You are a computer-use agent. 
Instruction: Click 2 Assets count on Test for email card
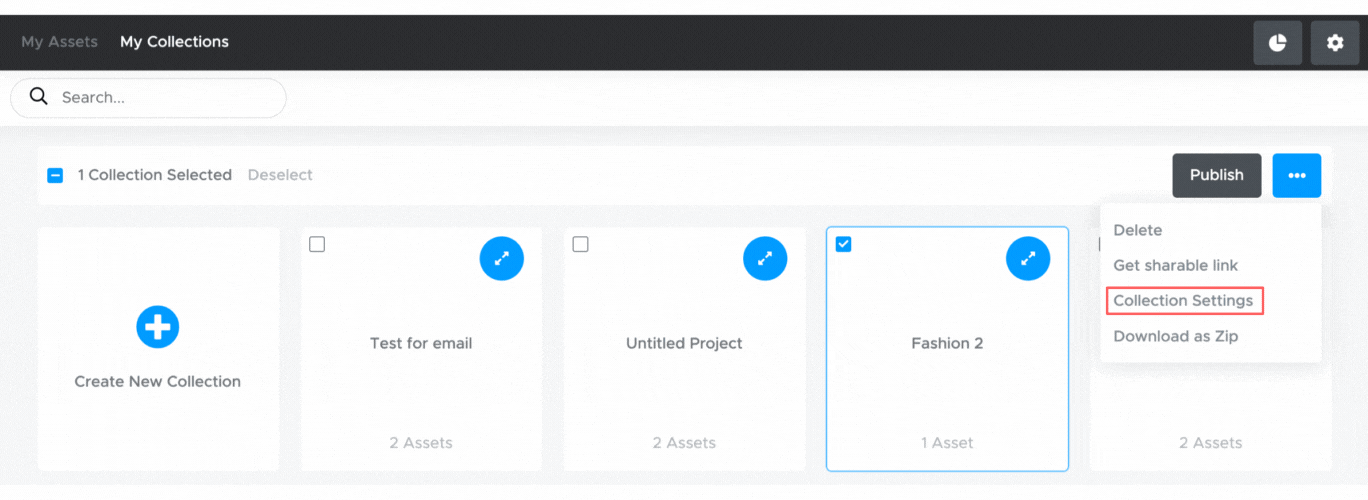[421, 442]
